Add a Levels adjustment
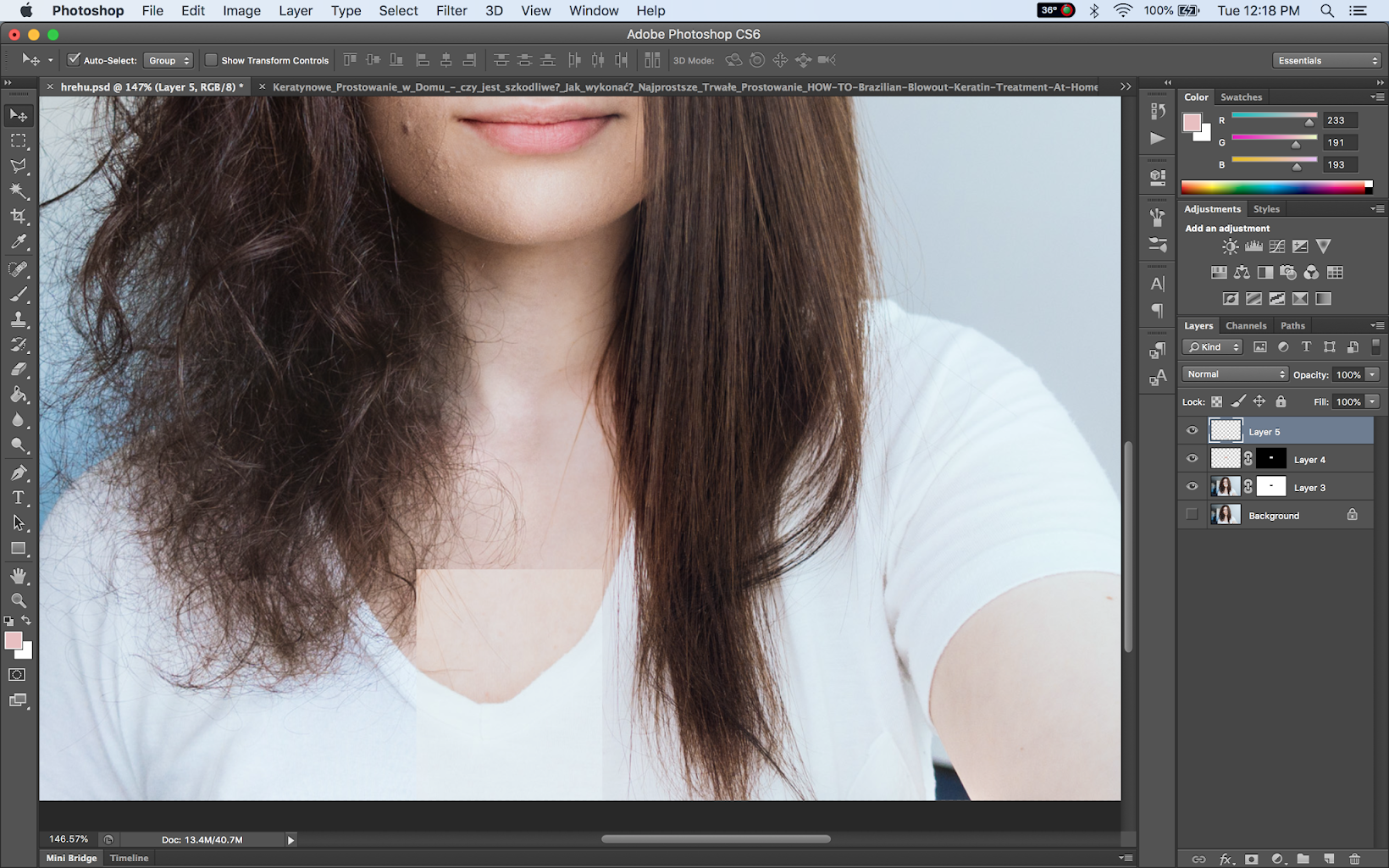The image size is (1389, 868). (x=1253, y=246)
